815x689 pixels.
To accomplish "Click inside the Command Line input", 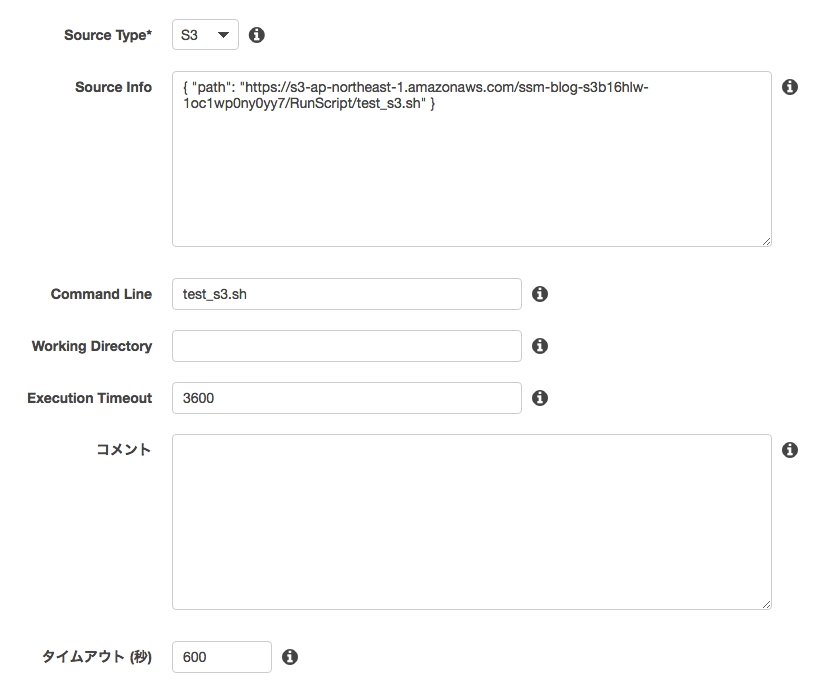I will [345, 294].
